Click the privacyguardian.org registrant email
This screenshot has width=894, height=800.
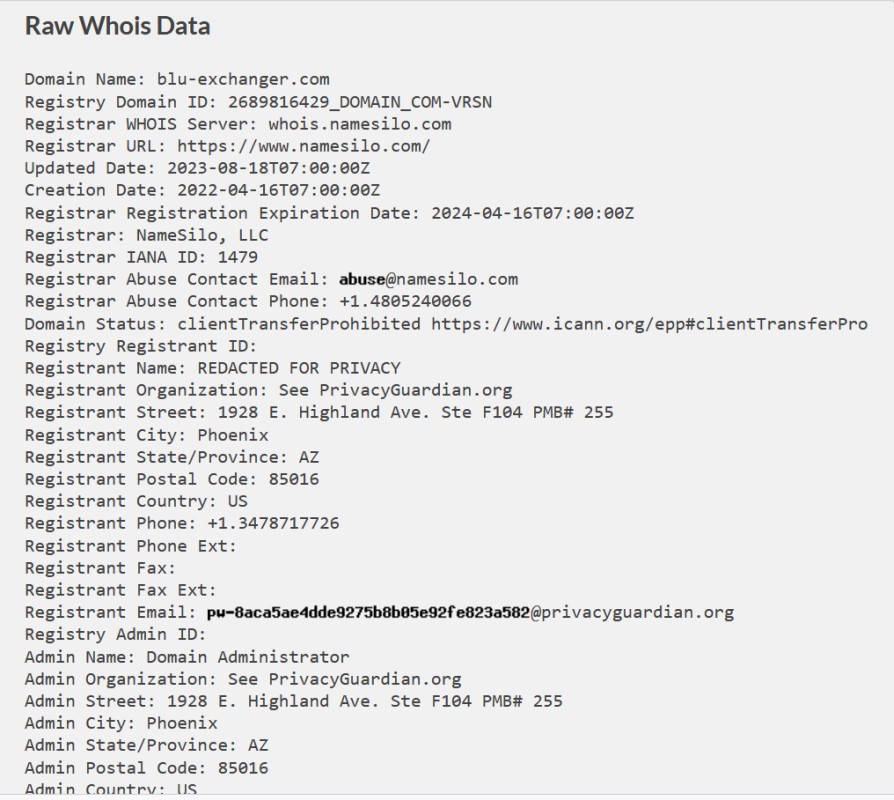click(470, 612)
